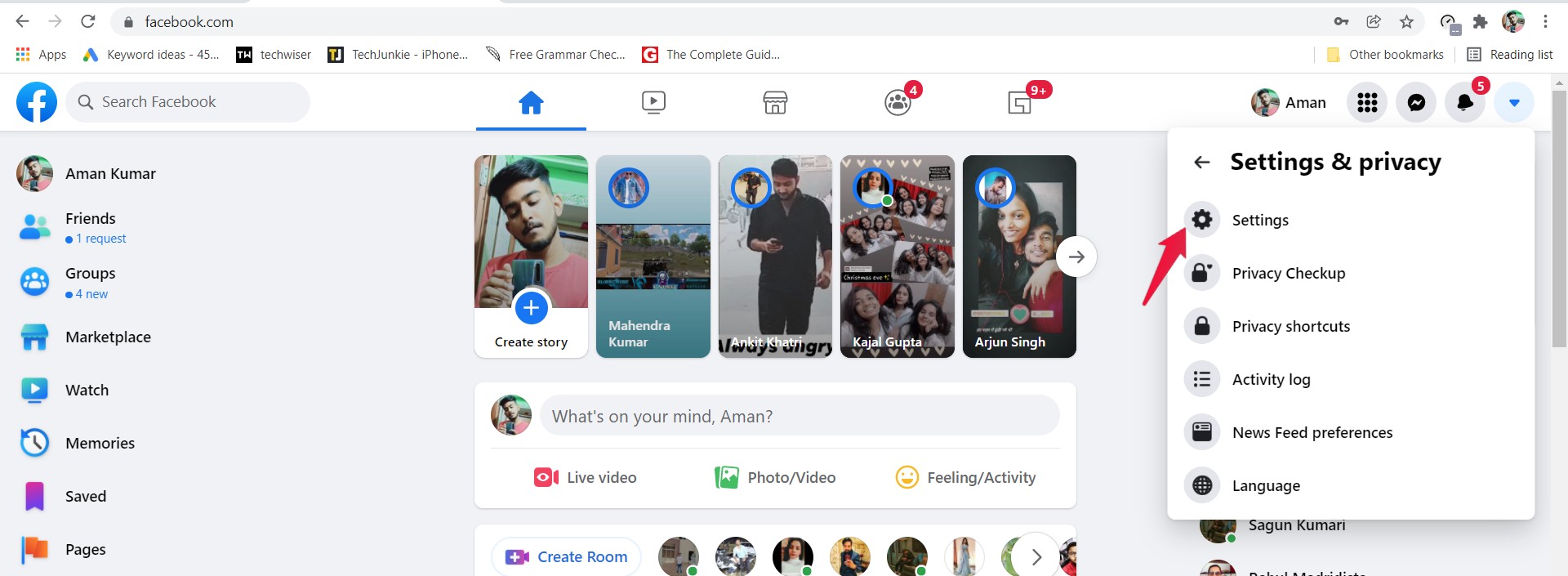Viewport: 1568px width, 576px height.
Task: Collapse the account dropdown arrow
Action: [1514, 102]
